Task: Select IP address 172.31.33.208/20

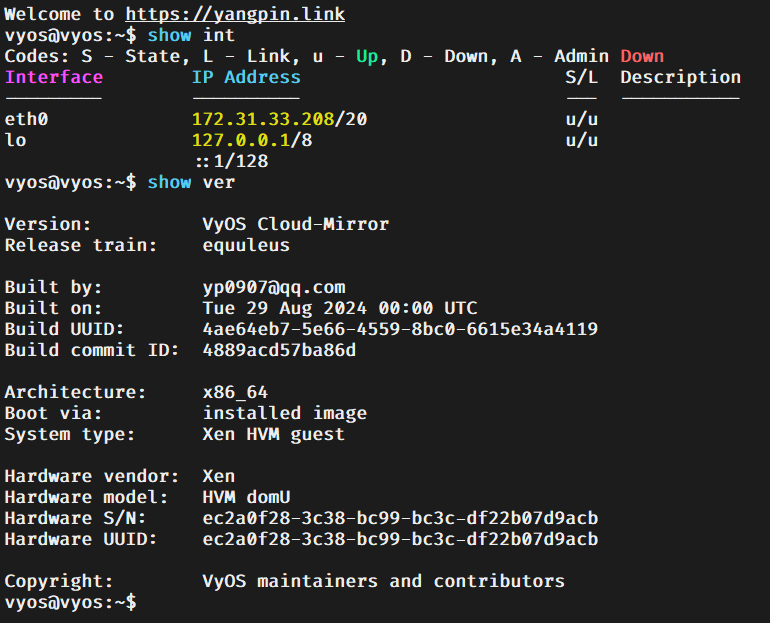Action: 279,119
